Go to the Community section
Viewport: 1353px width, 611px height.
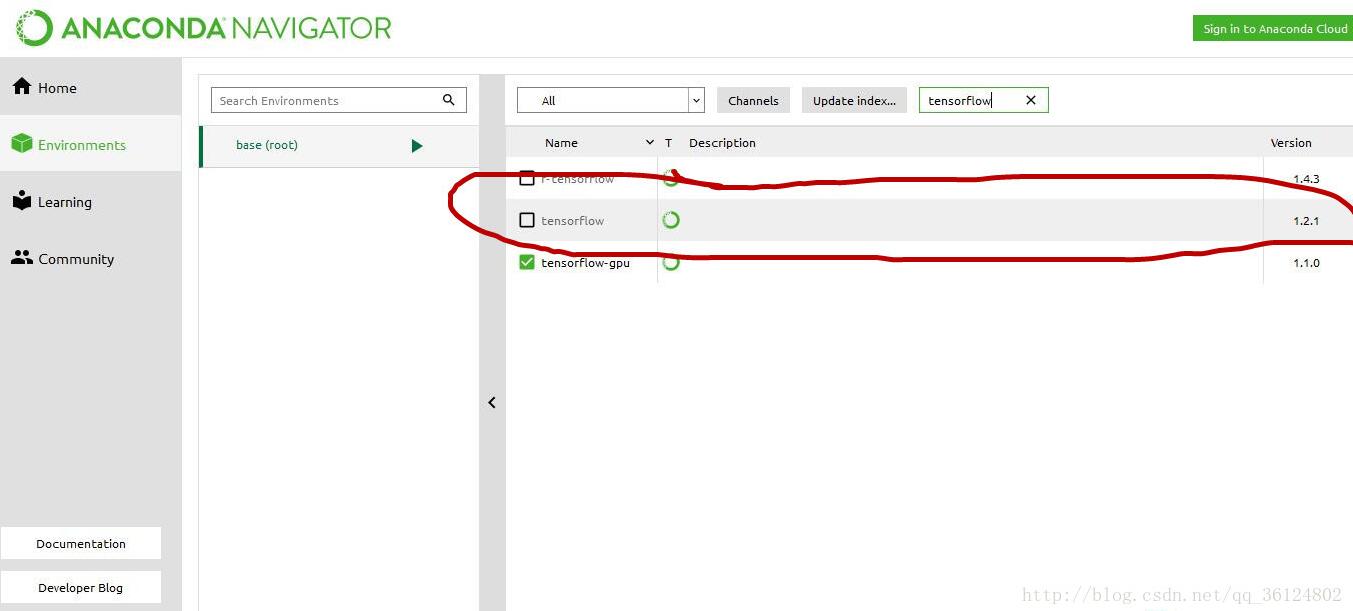75,259
